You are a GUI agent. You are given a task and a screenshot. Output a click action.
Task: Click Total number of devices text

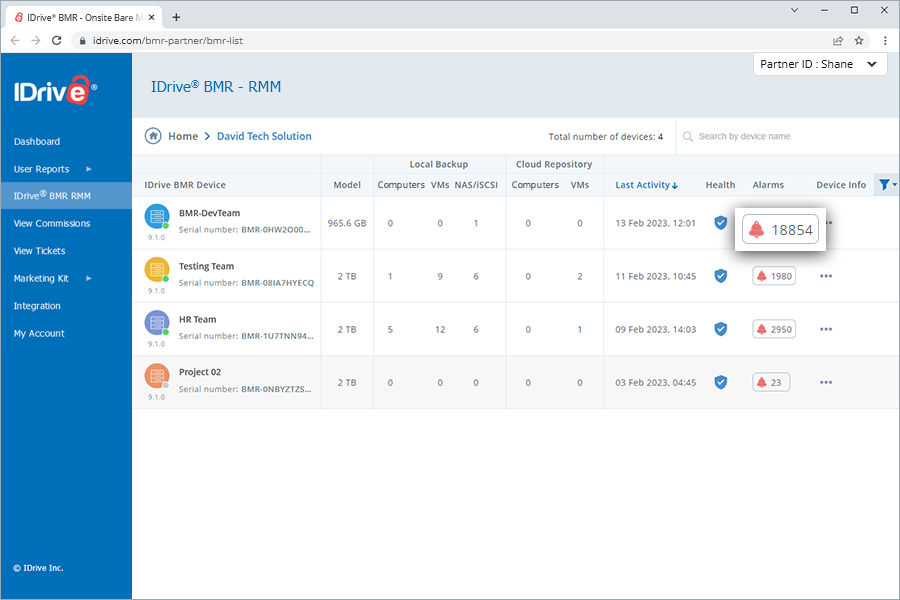click(x=606, y=137)
